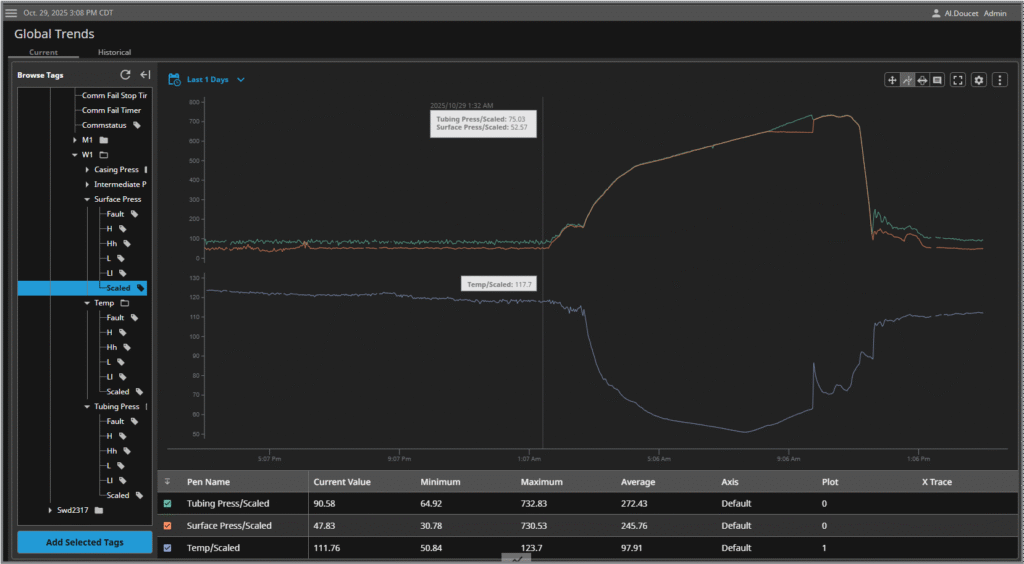Refresh the Browse Tags tree
The image size is (1024, 564).
tap(125, 75)
